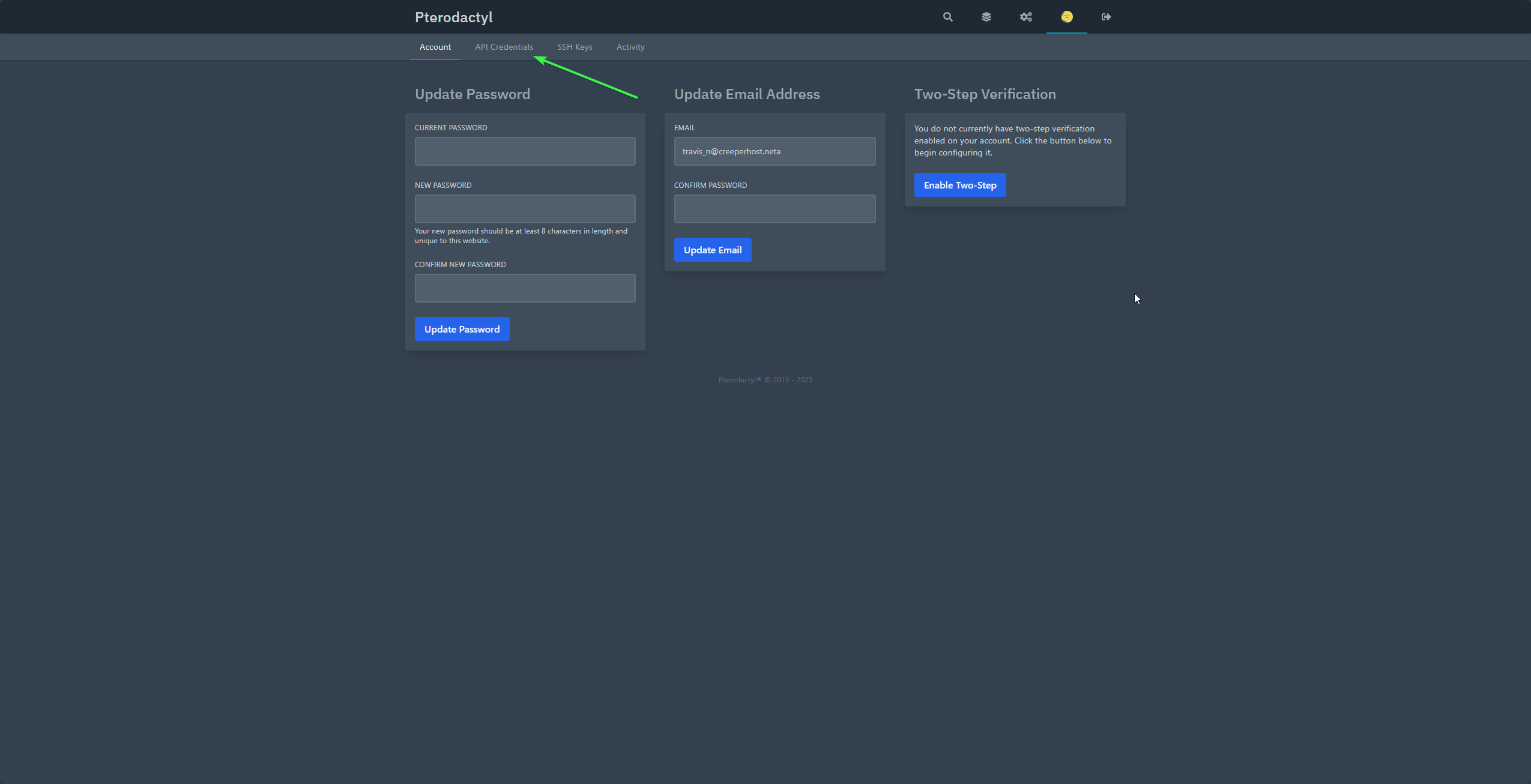Click the Email address input field

pos(775,151)
